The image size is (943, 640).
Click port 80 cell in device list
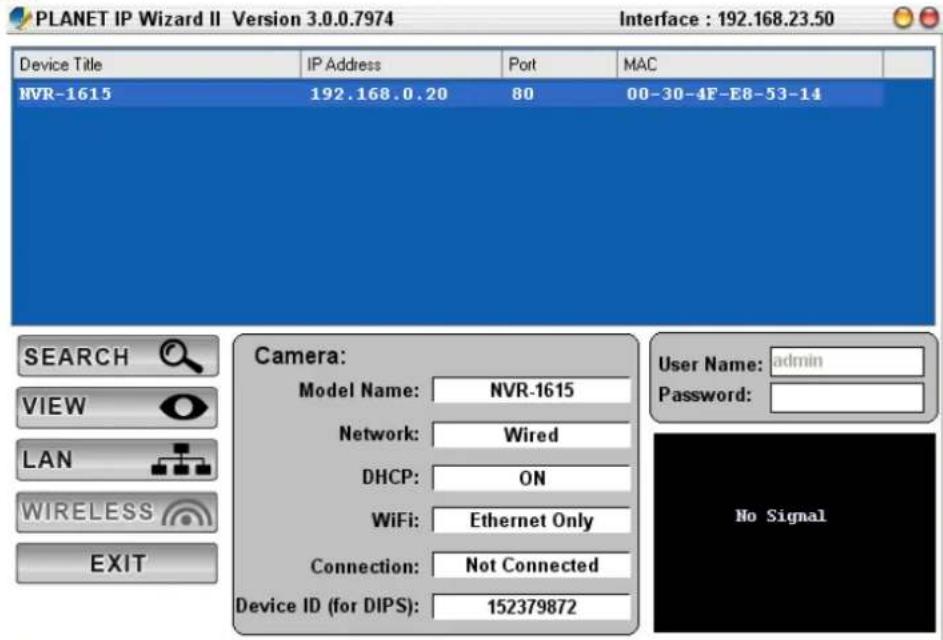(x=523, y=94)
